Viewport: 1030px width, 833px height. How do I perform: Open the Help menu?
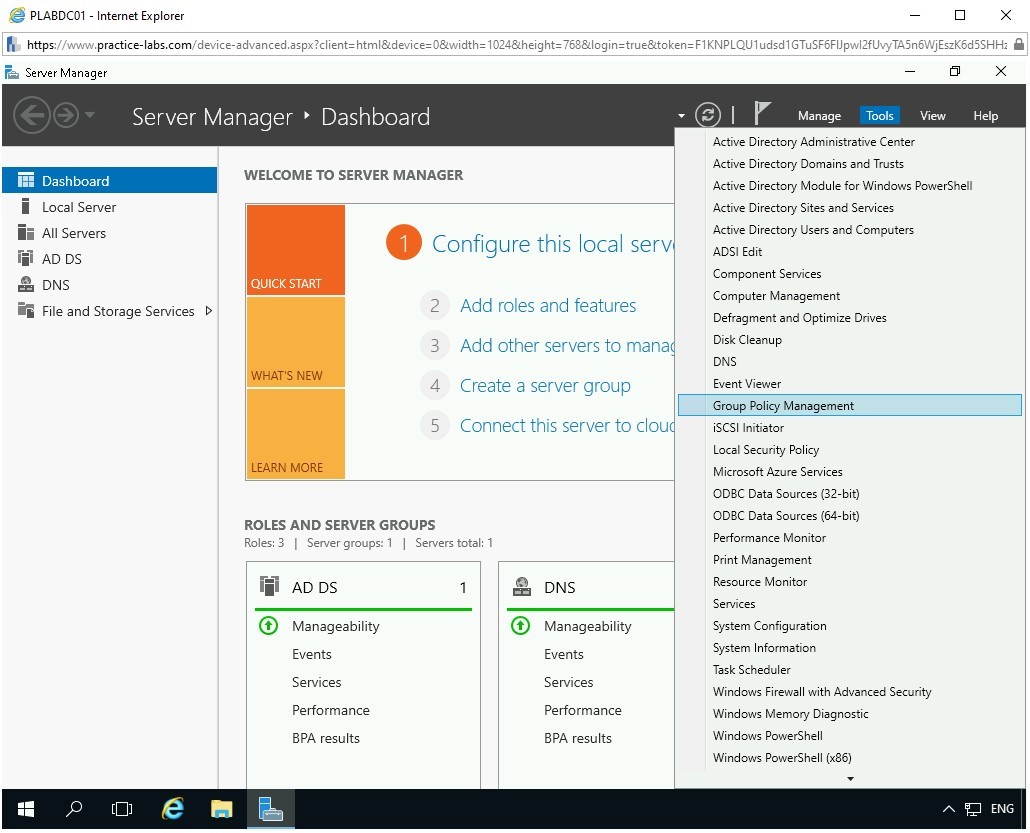click(985, 116)
